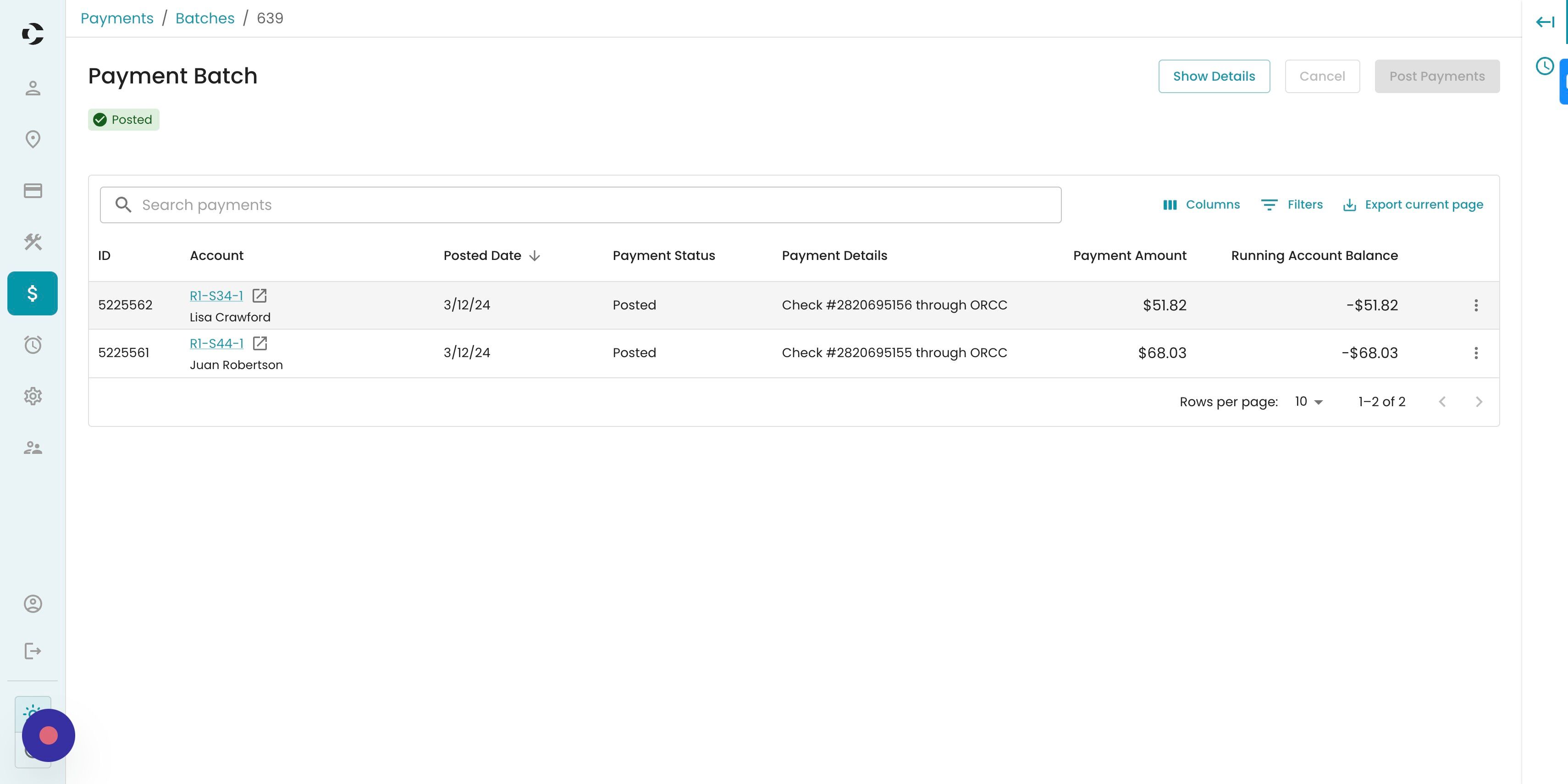Image resolution: width=1568 pixels, height=784 pixels.
Task: Open the alarm clock sidebar icon
Action: point(33,344)
